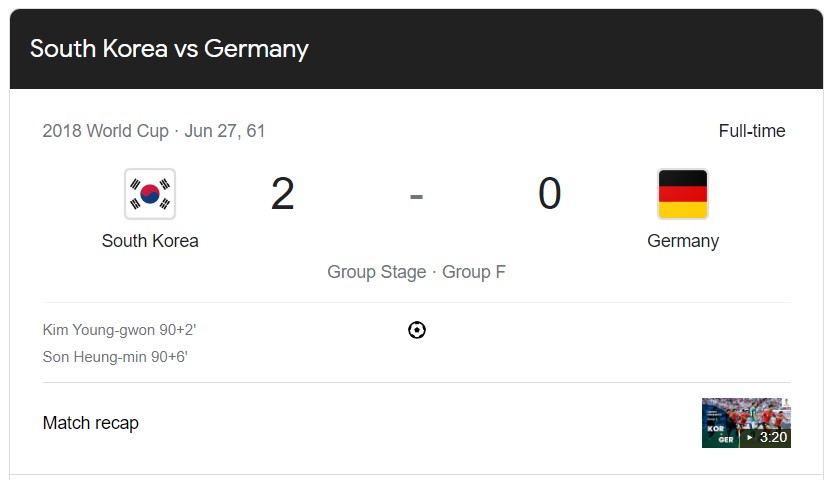Click the Group Stage · Group F label
Image resolution: width=832 pixels, height=480 pixels.
(x=416, y=272)
